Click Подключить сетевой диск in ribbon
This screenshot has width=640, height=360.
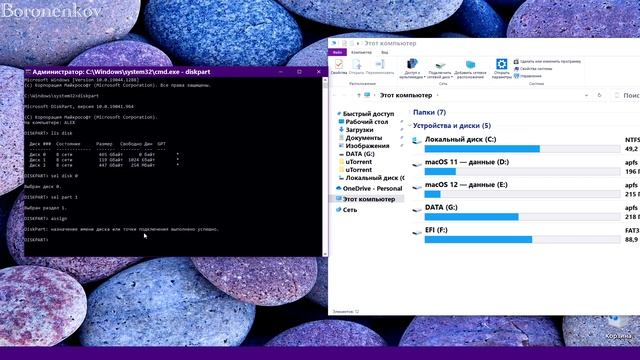[x=440, y=68]
